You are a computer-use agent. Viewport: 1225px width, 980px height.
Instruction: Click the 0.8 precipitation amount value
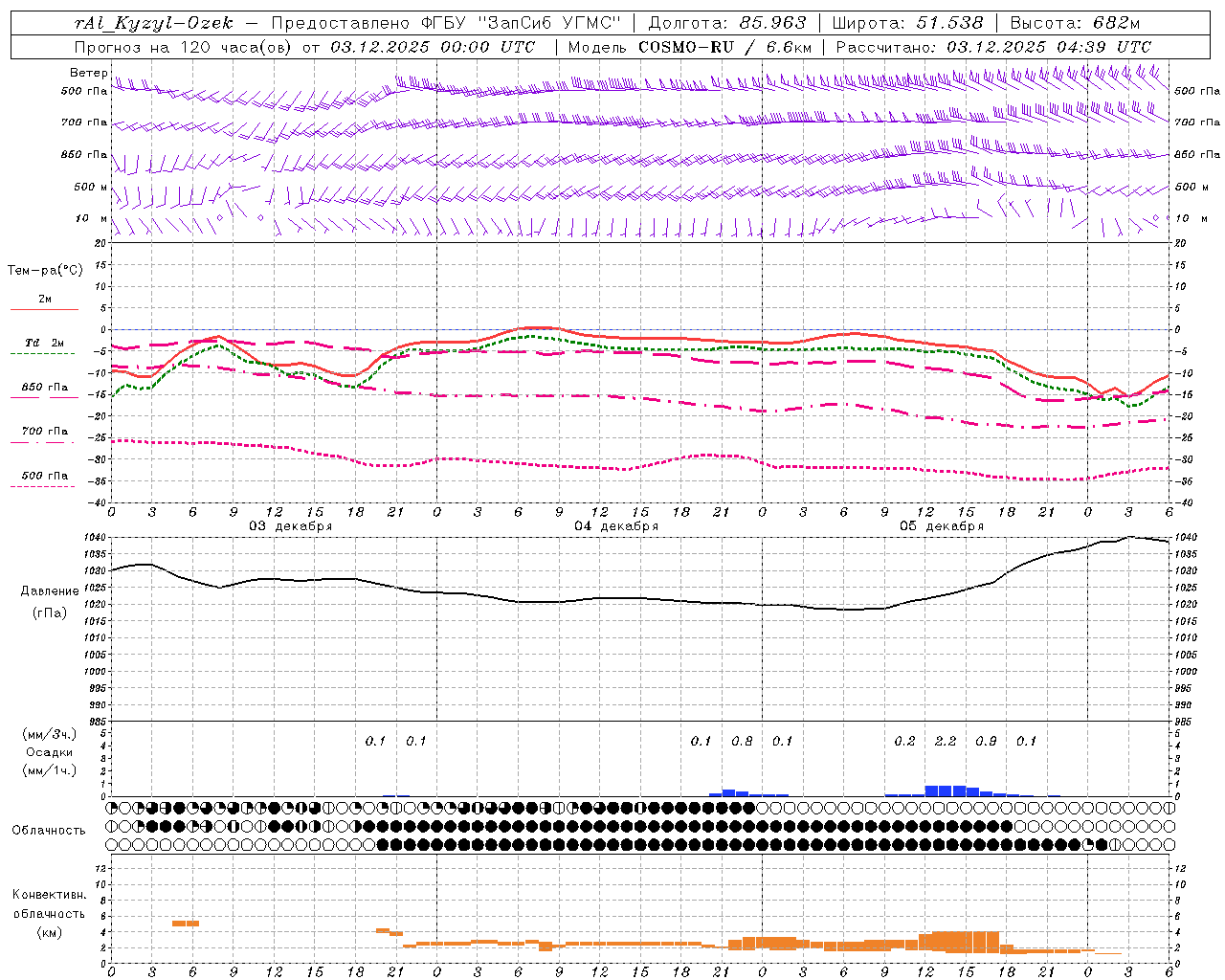pos(742,742)
